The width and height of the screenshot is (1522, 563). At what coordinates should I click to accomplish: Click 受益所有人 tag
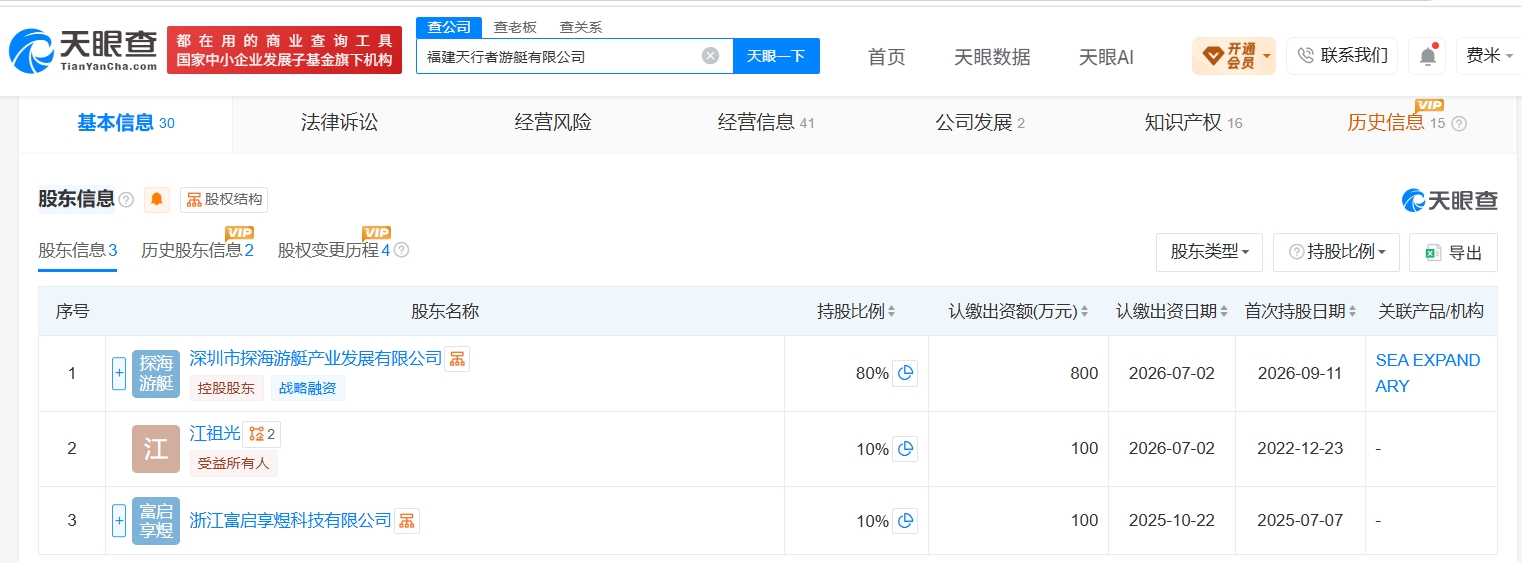click(x=233, y=463)
